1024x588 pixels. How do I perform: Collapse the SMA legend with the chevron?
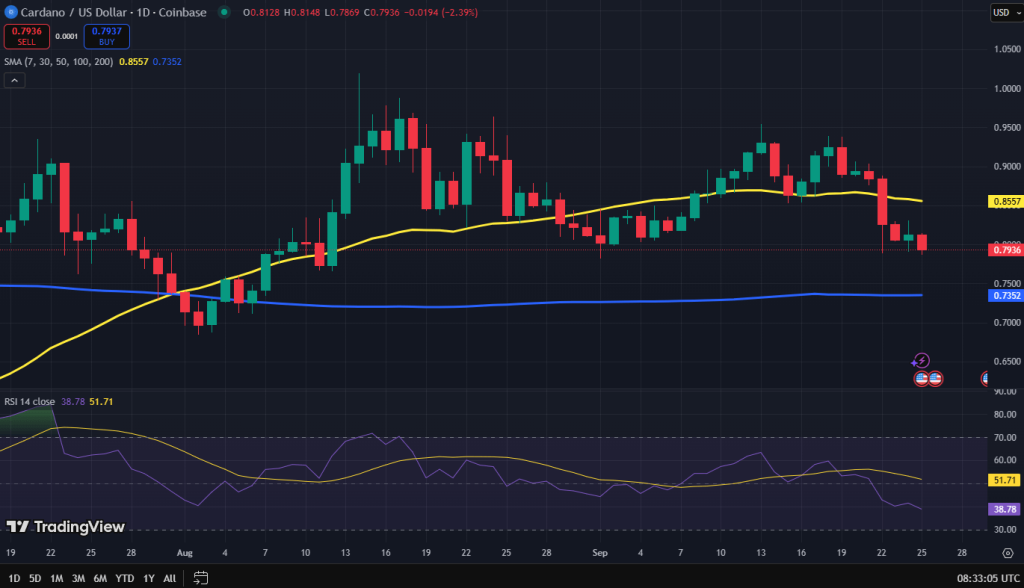click(x=13, y=79)
